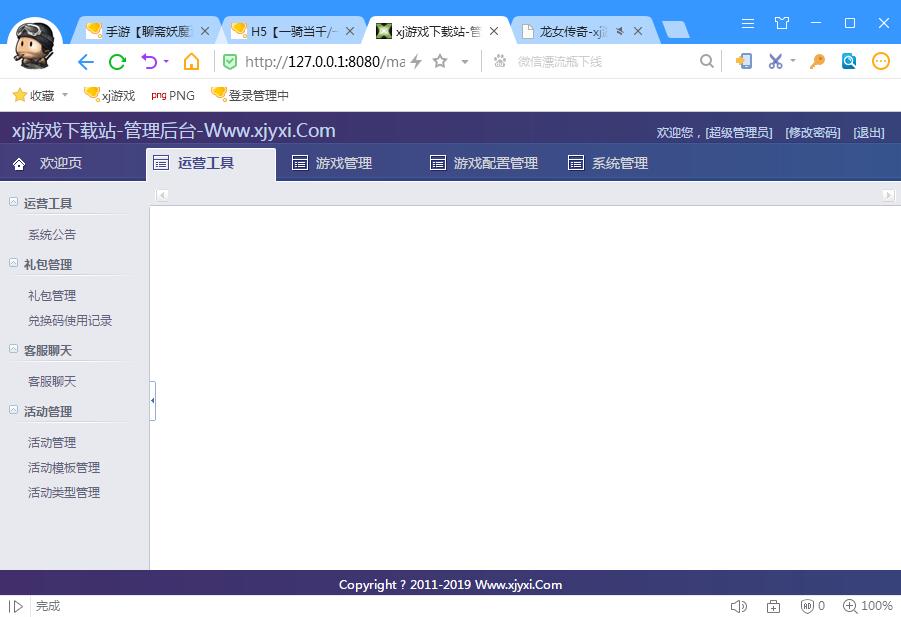Collapse the 运营工具 sidebar section

[14, 202]
